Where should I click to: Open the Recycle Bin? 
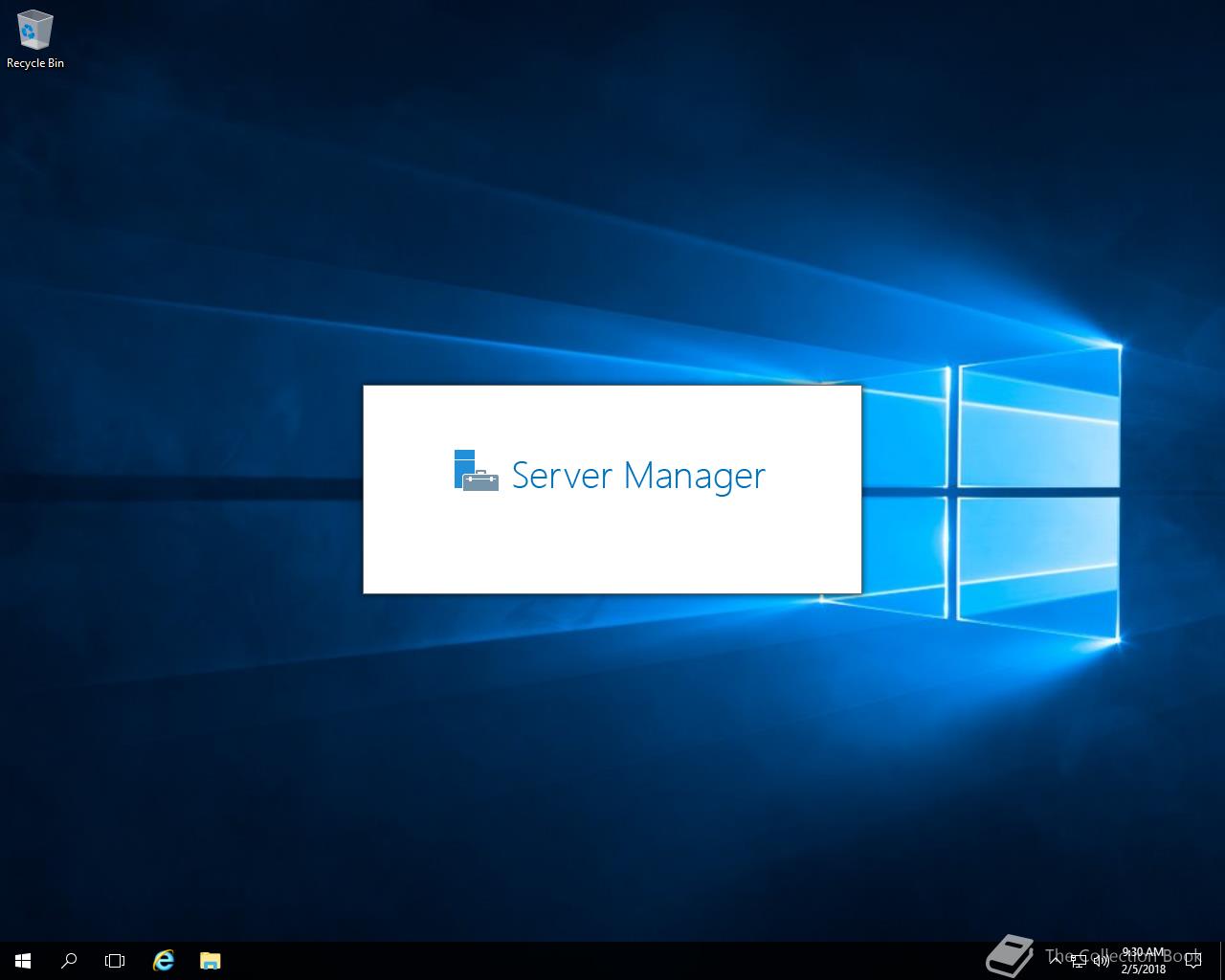pos(35,29)
